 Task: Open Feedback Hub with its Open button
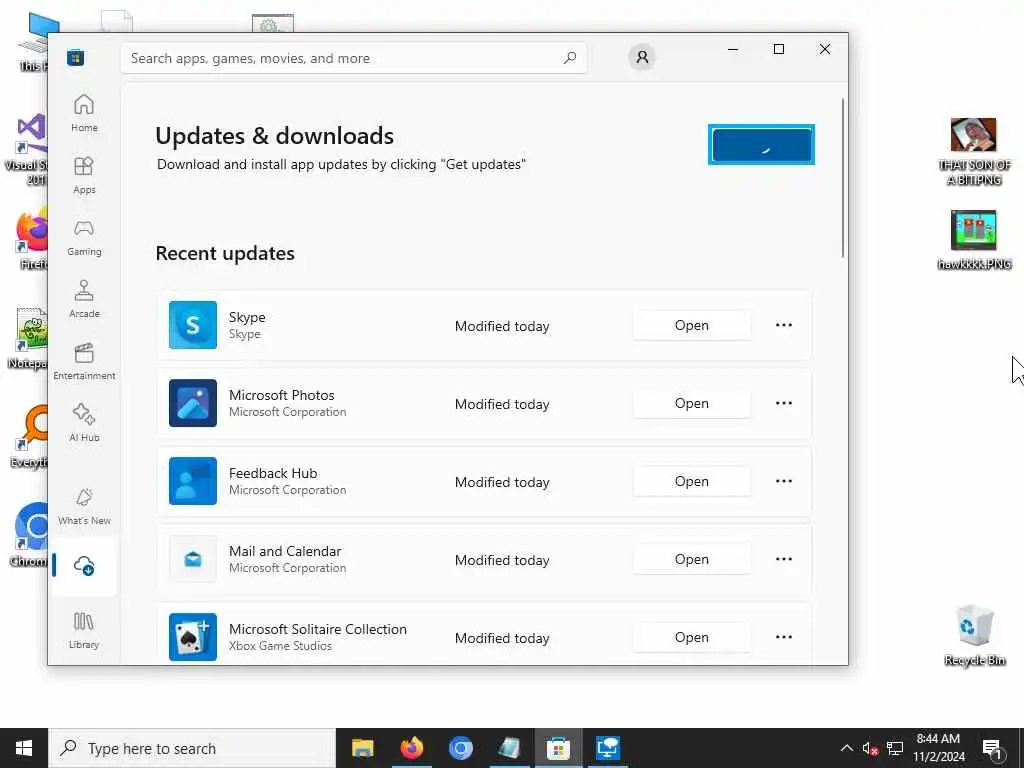point(692,481)
